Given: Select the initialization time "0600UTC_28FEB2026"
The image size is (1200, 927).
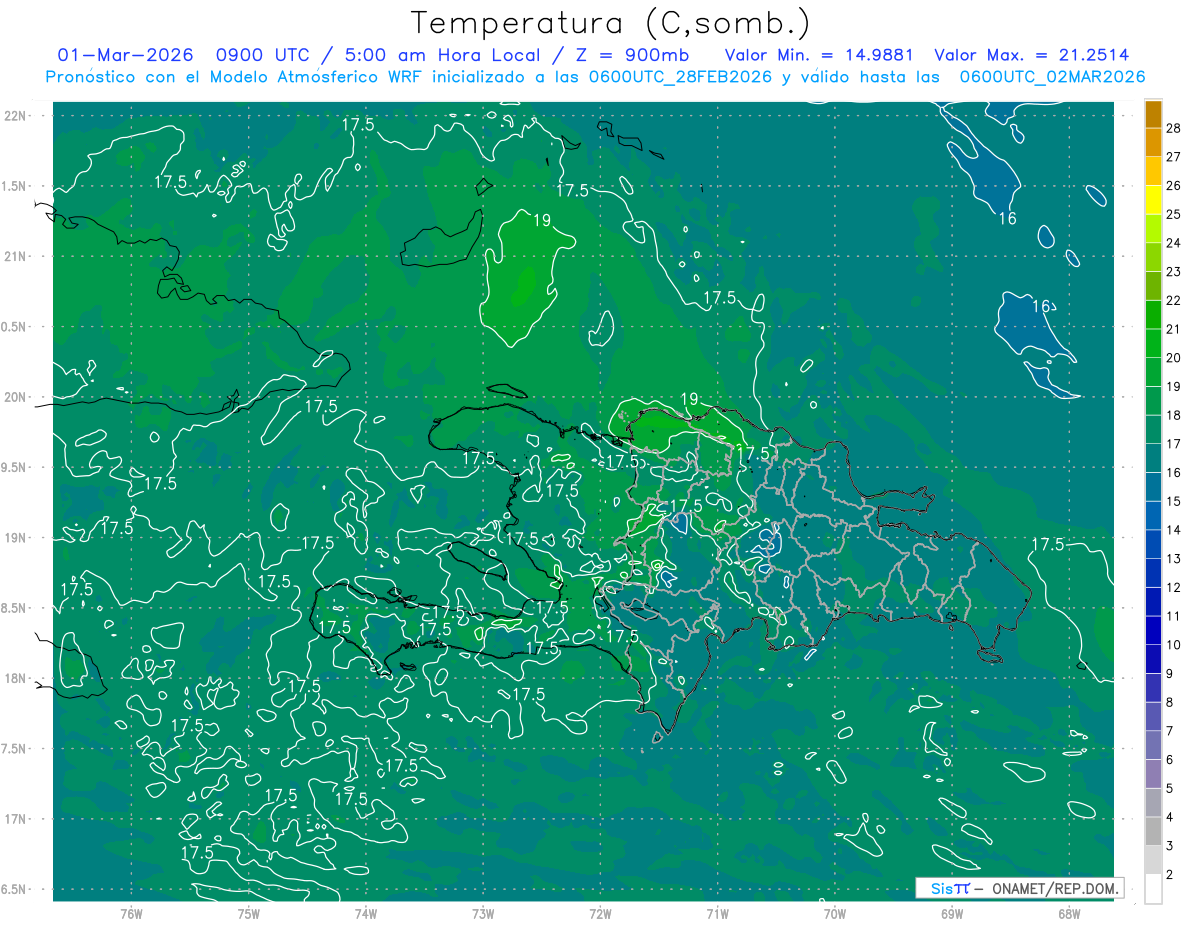Looking at the screenshot, I should point(679,77).
